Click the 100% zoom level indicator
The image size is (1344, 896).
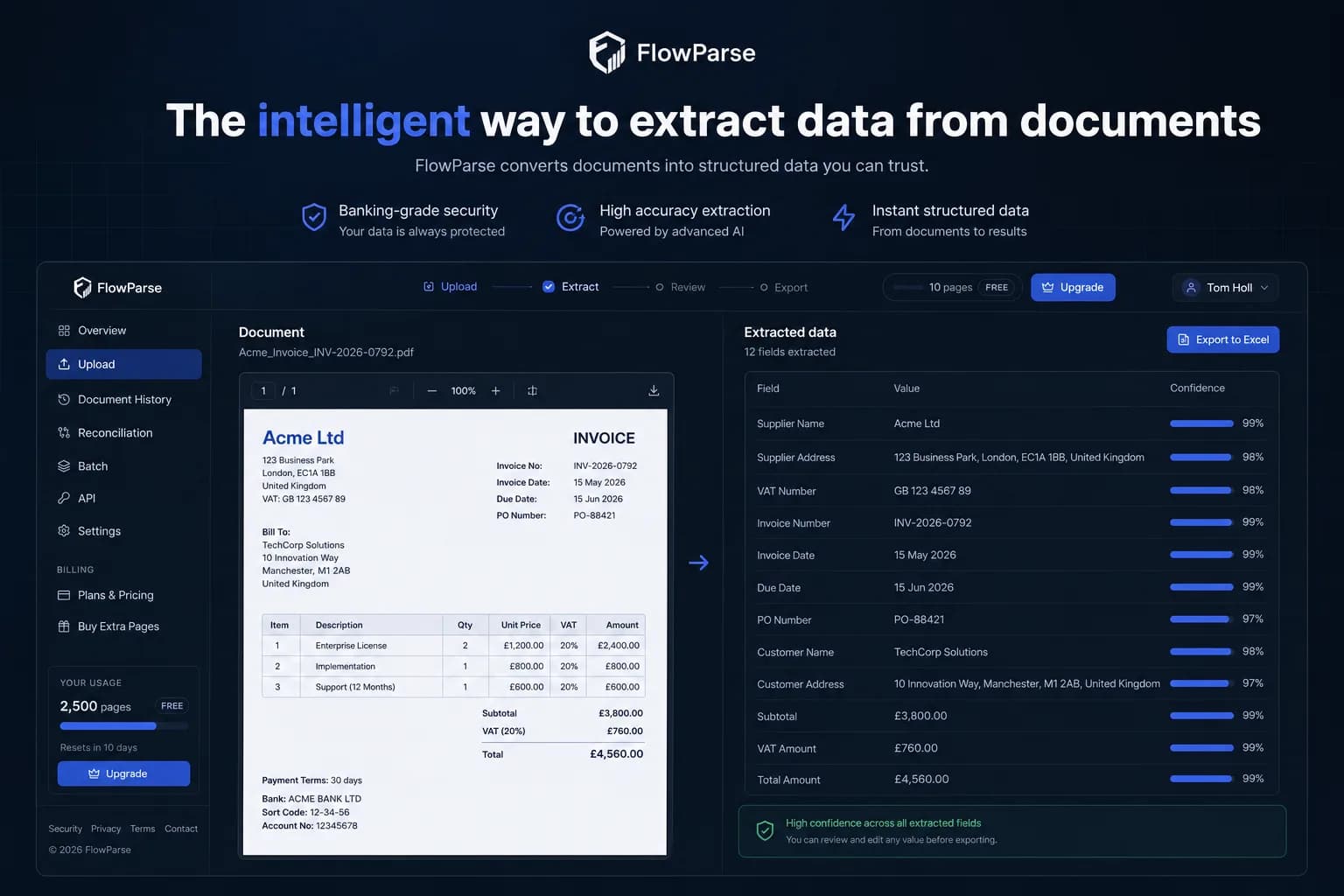pos(464,391)
